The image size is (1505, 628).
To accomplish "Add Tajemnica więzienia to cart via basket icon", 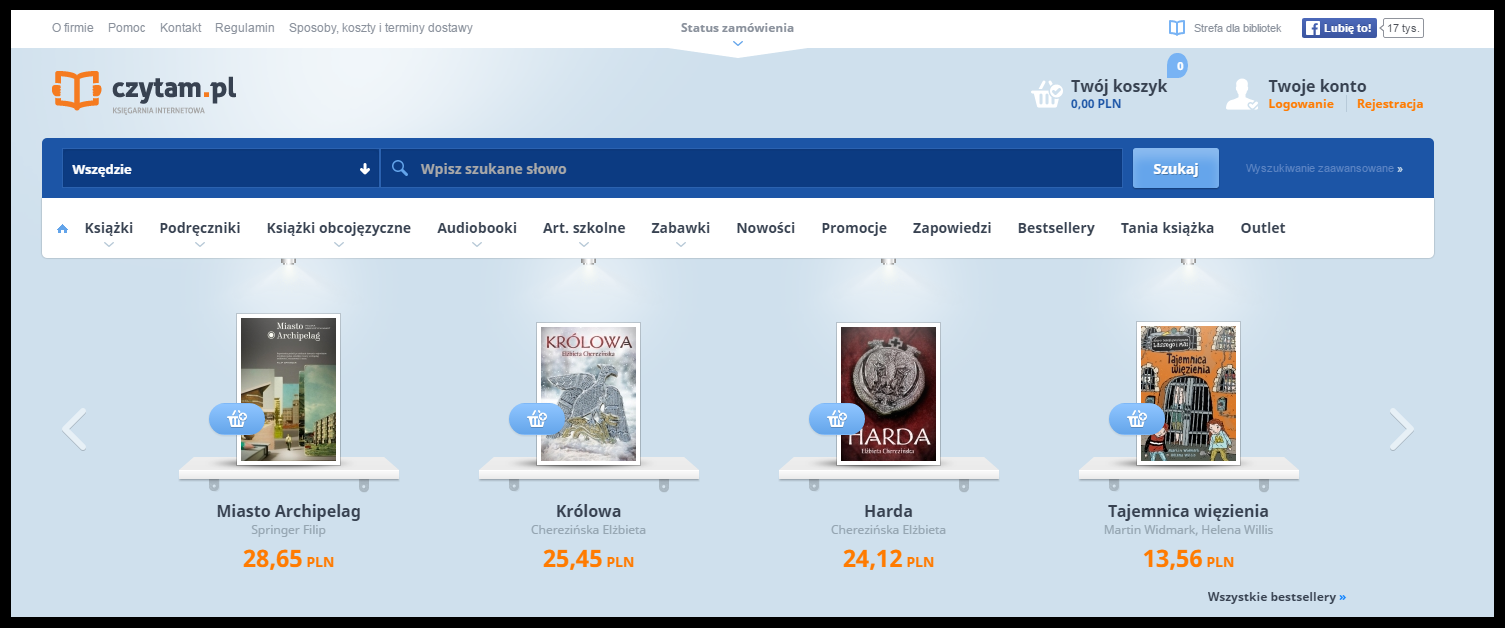I will tap(1136, 419).
